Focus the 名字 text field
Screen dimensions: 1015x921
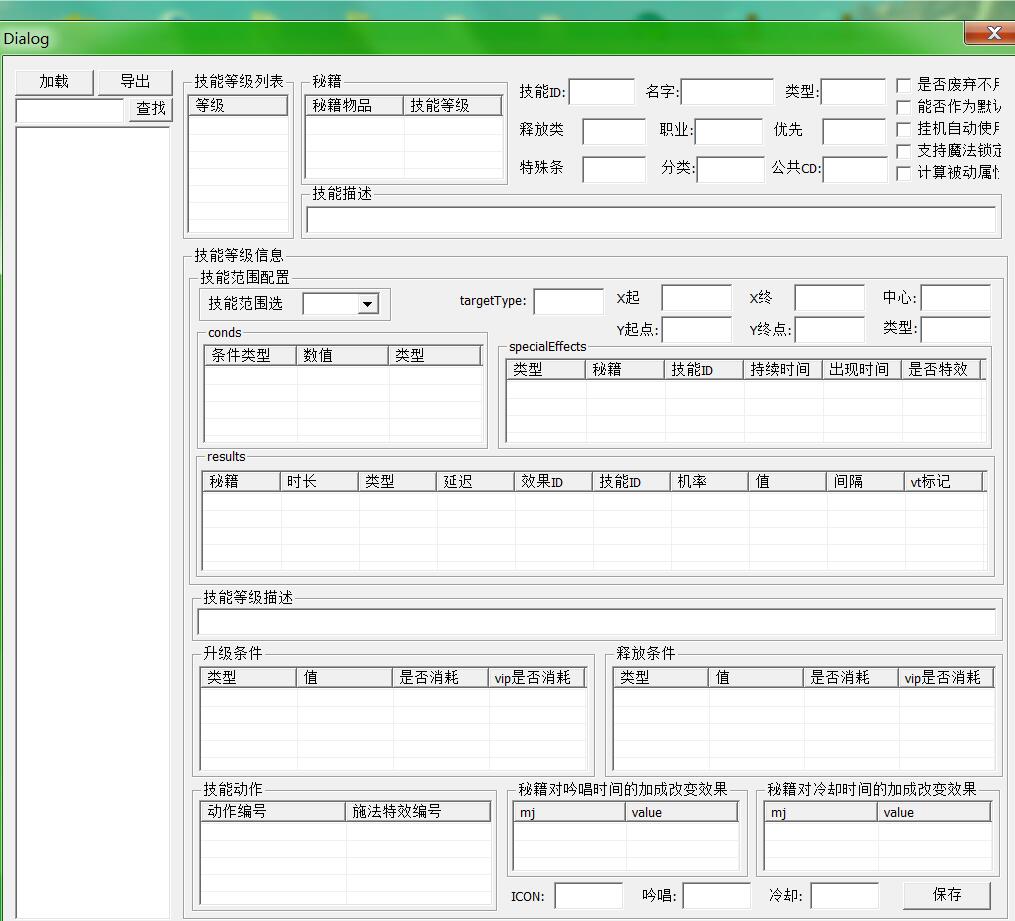point(727,92)
